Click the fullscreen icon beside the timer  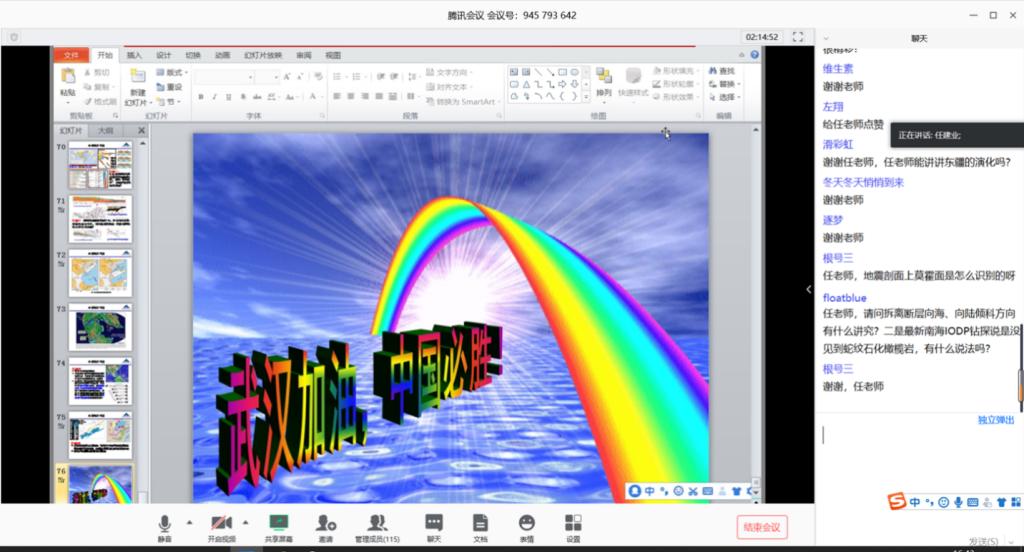[x=798, y=37]
